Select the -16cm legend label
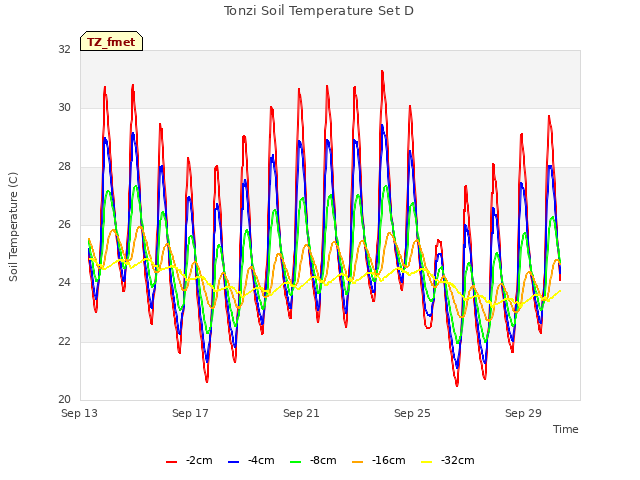The image size is (640, 480). click(389, 460)
